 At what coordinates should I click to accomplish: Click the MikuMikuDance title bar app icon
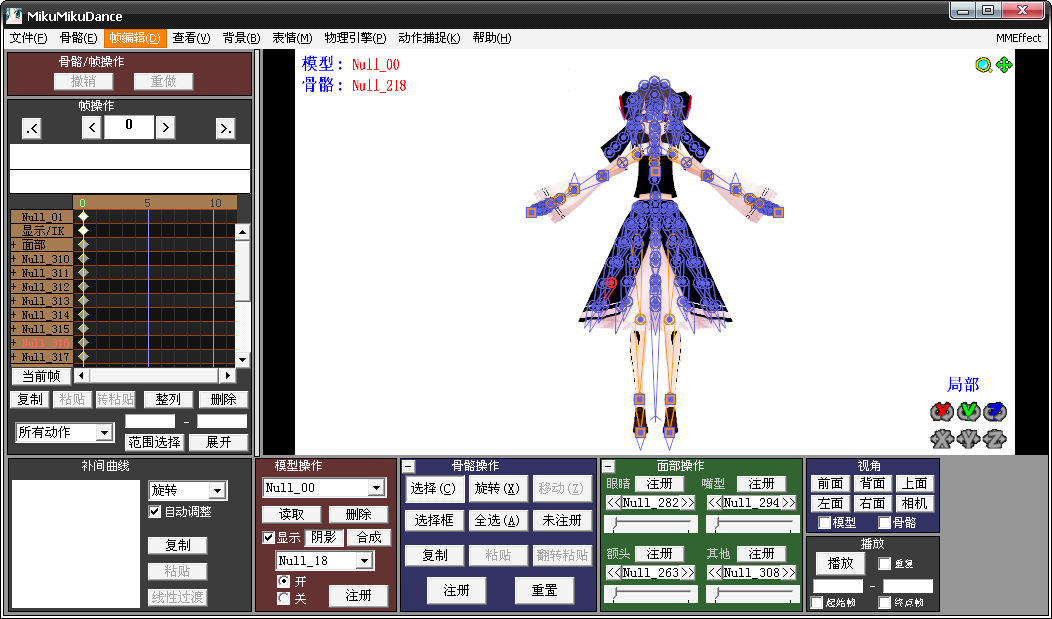(14, 15)
